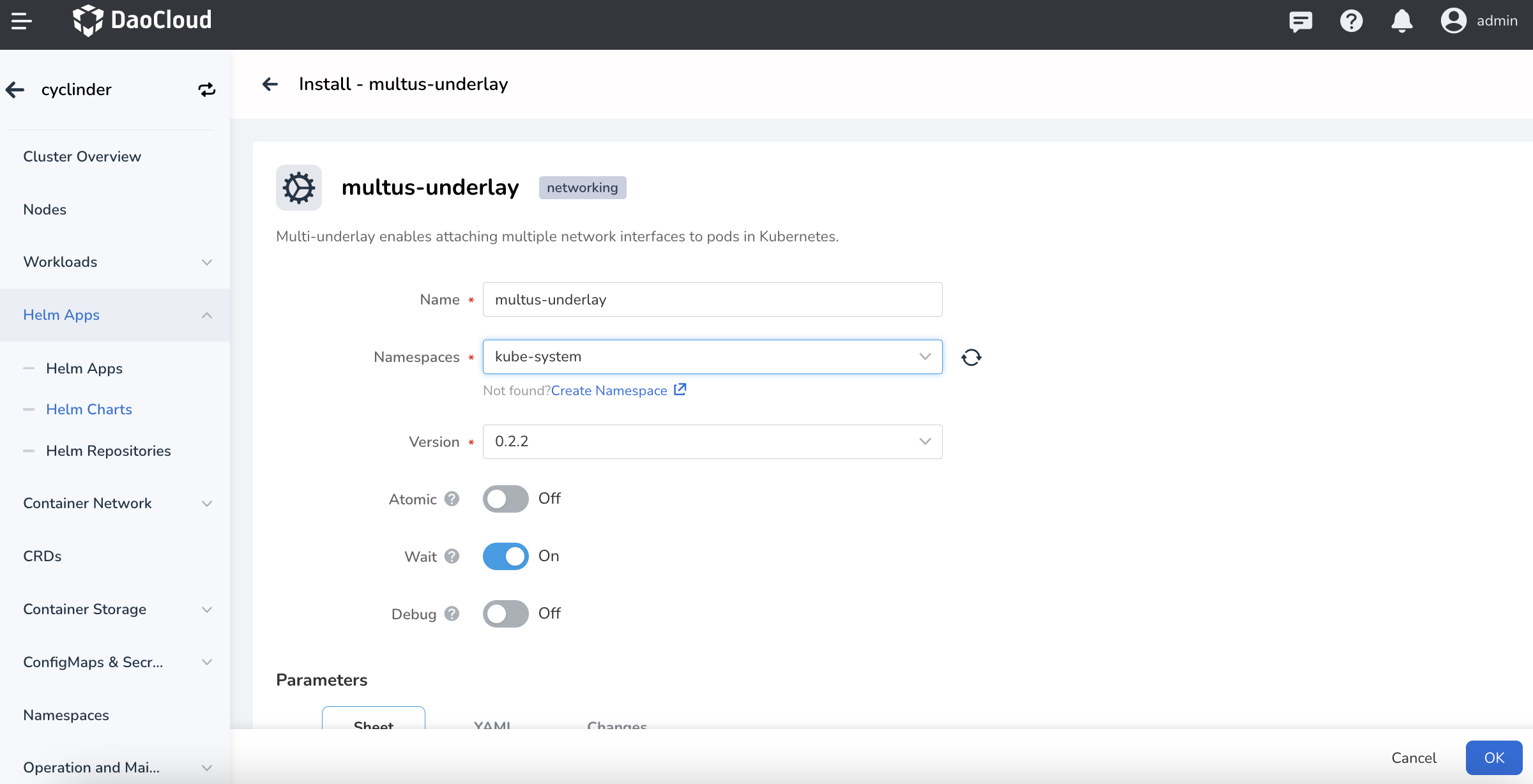Enable the Debug switch

(x=505, y=614)
